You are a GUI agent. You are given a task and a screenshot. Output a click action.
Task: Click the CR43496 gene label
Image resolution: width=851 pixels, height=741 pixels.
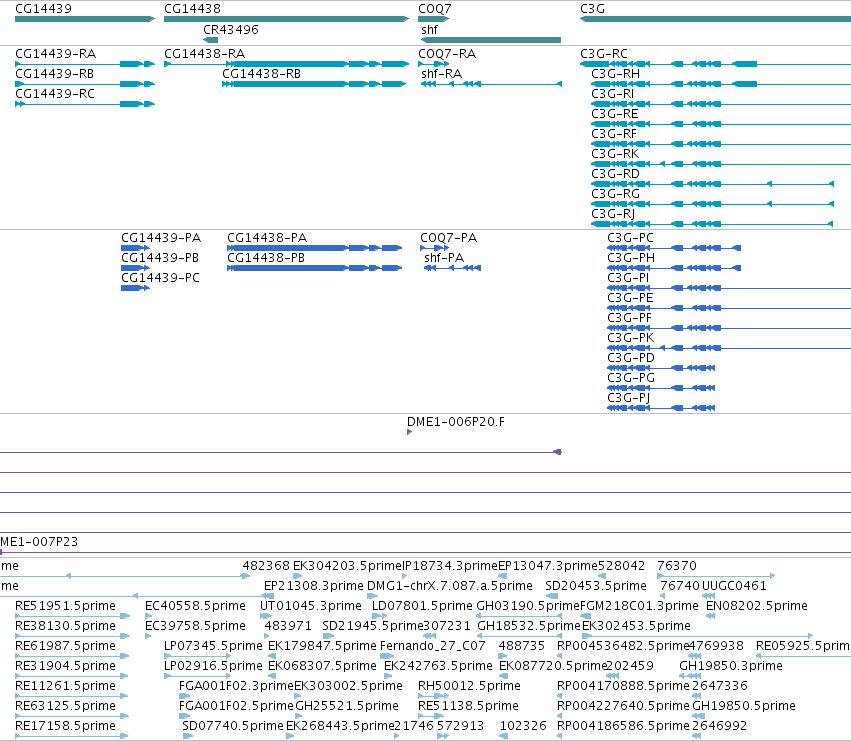[x=231, y=30]
